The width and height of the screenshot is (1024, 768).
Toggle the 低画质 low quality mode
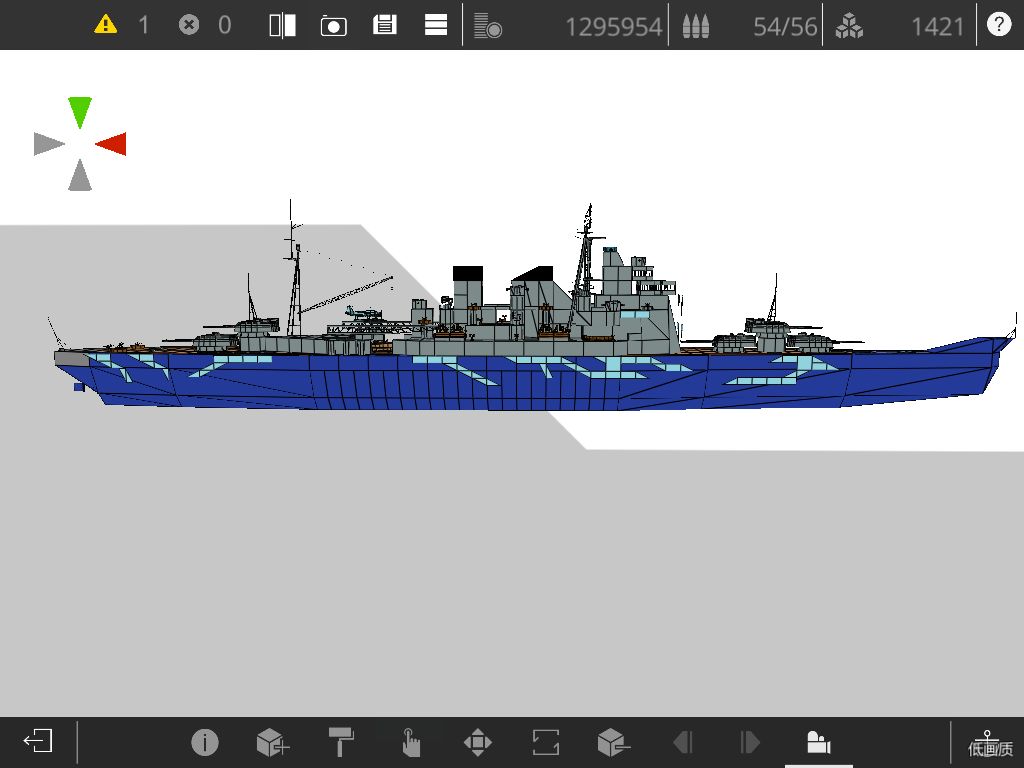[989, 744]
